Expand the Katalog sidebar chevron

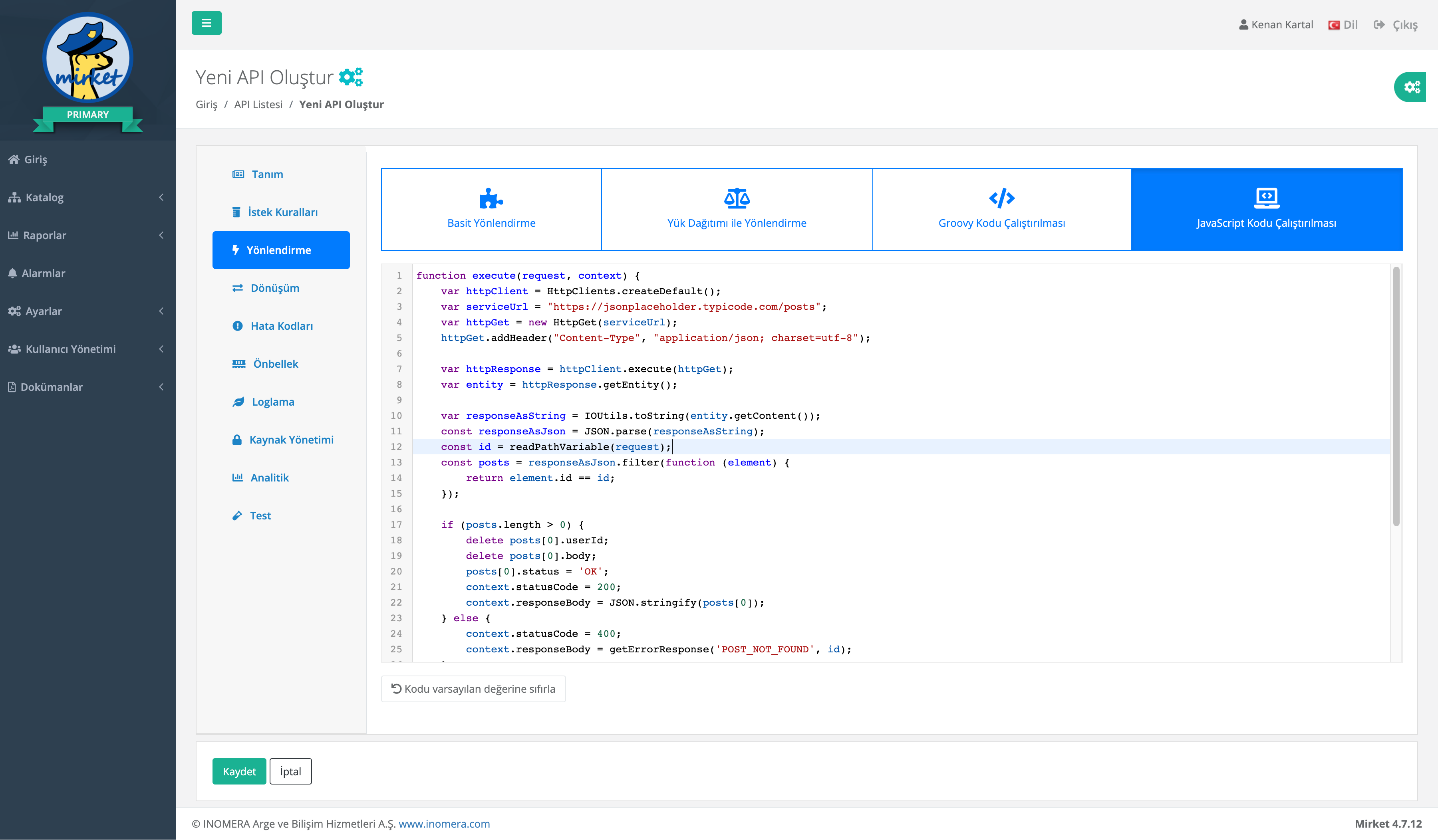tap(161, 197)
